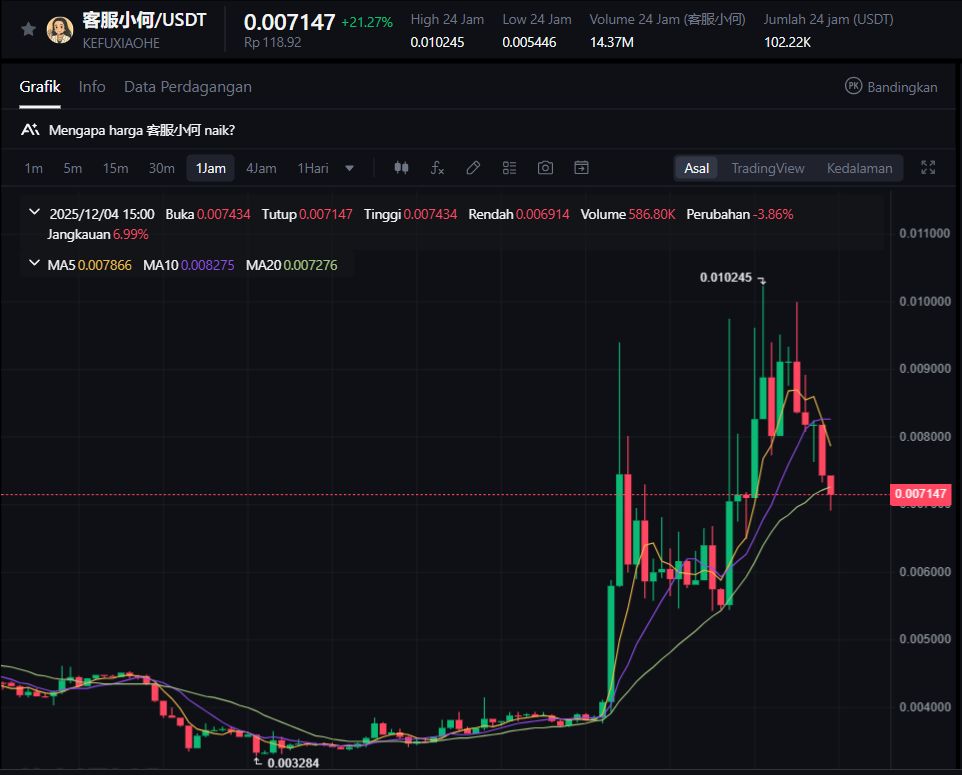Image resolution: width=962 pixels, height=775 pixels.
Task: Click the current price label 0.007147 on axis
Action: point(920,494)
